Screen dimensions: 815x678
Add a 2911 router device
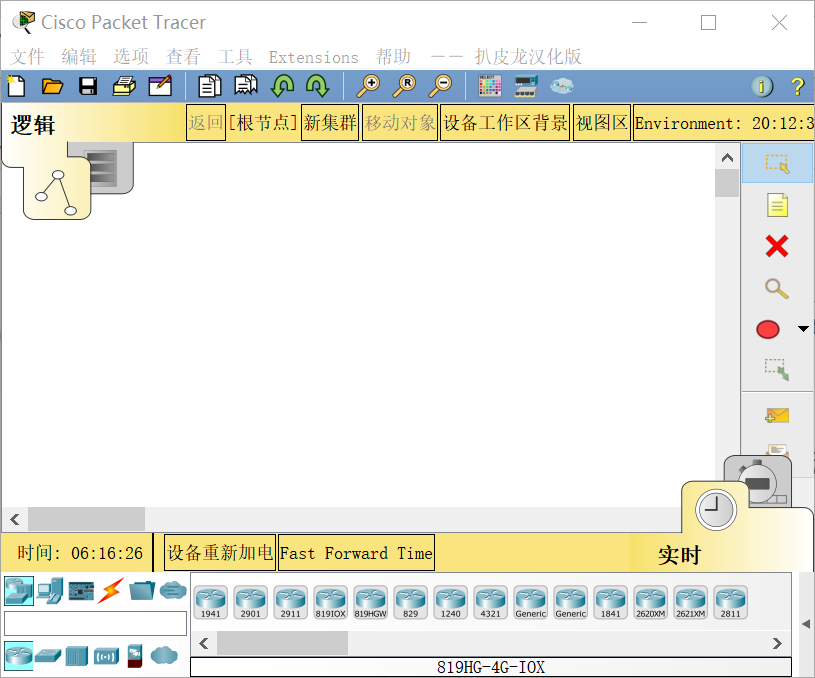(x=291, y=603)
